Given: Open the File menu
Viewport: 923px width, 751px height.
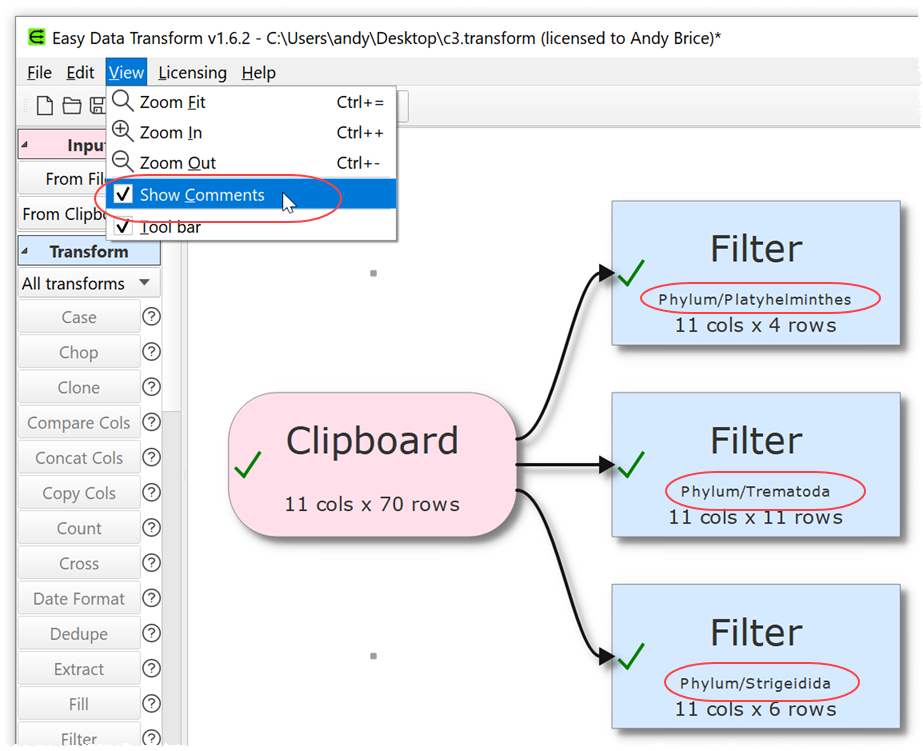Looking at the screenshot, I should 39,72.
